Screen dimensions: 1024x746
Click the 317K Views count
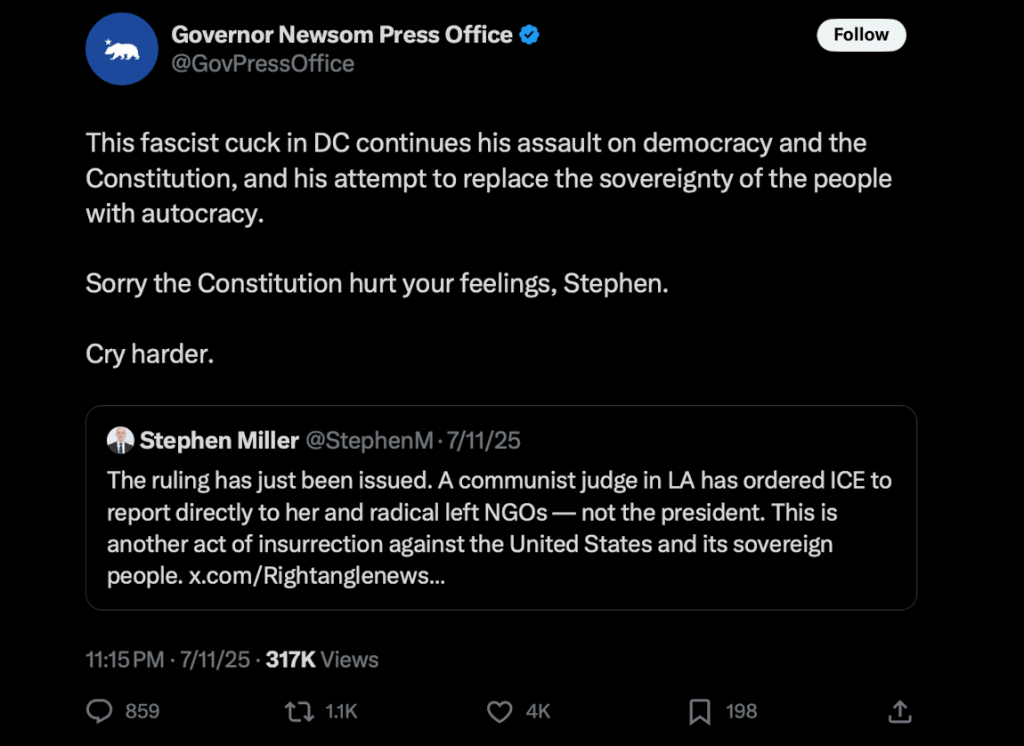tap(322, 660)
